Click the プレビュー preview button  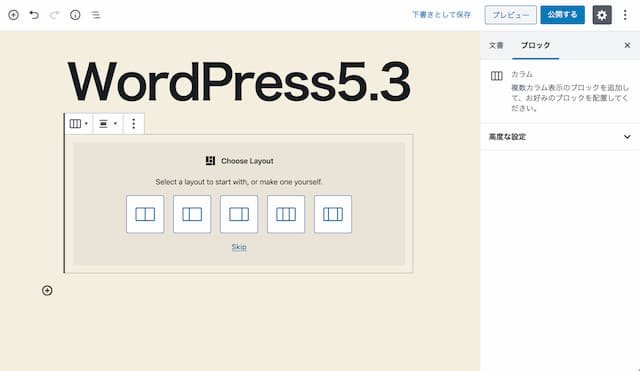[511, 15]
